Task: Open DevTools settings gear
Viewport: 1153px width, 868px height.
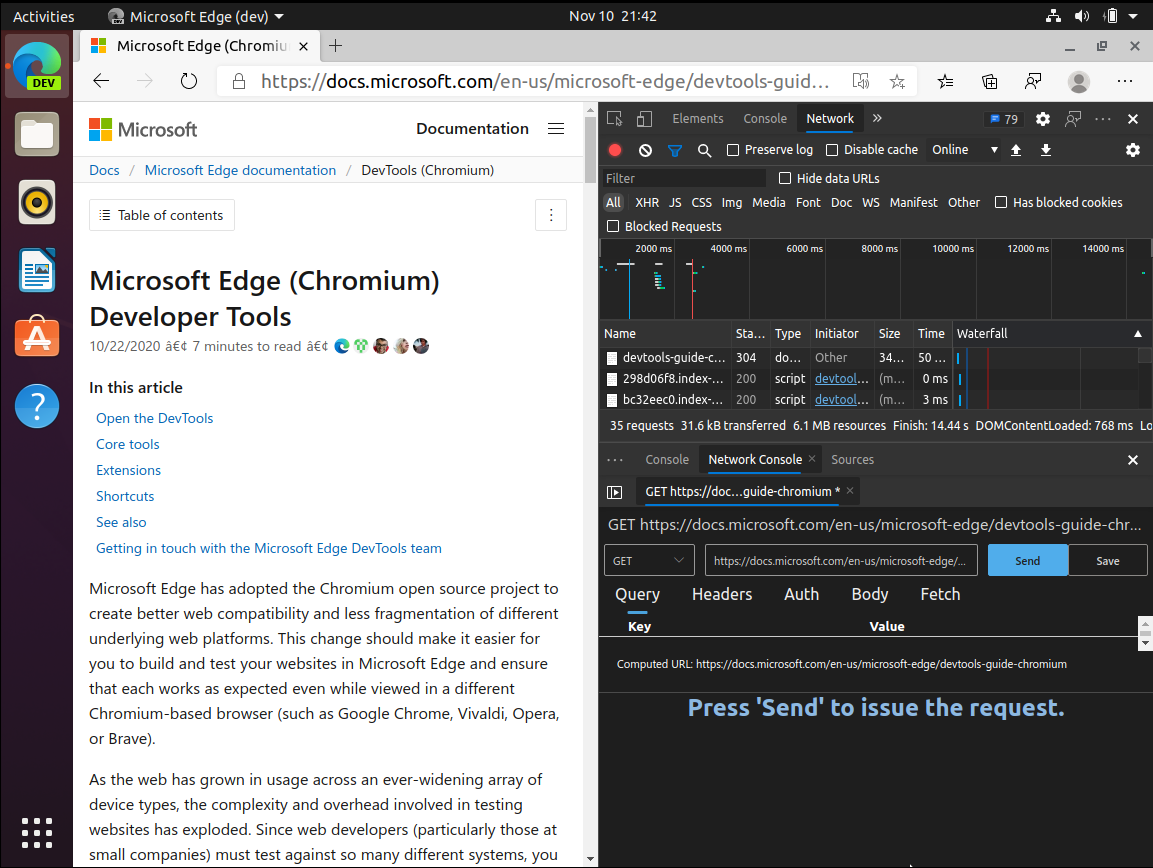Action: tap(1042, 118)
